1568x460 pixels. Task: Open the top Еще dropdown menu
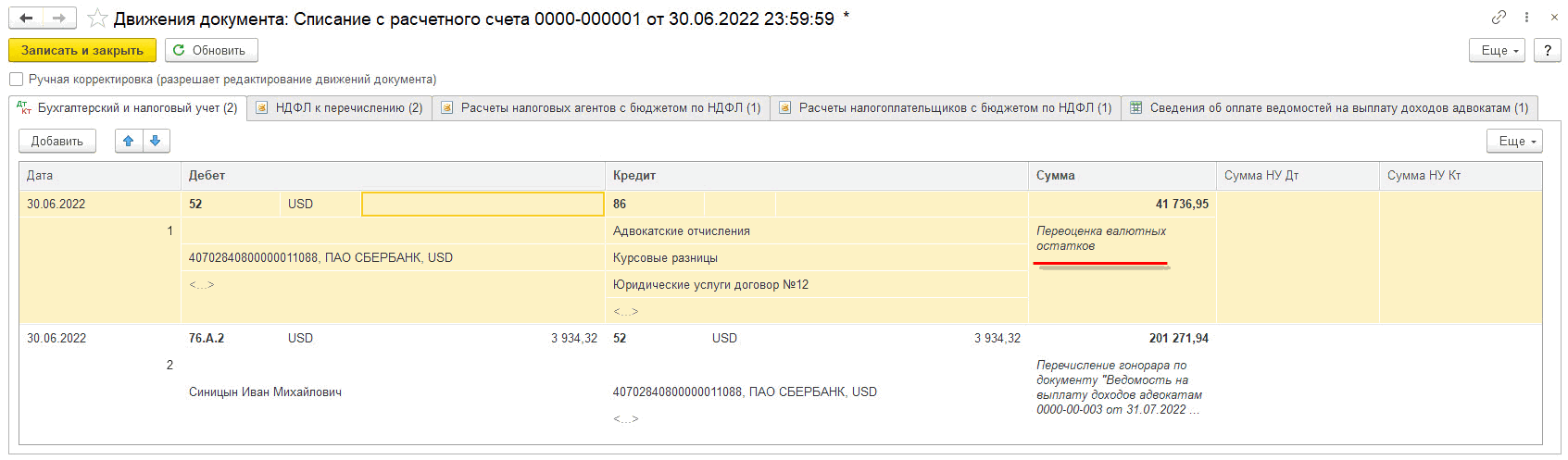1497,51
